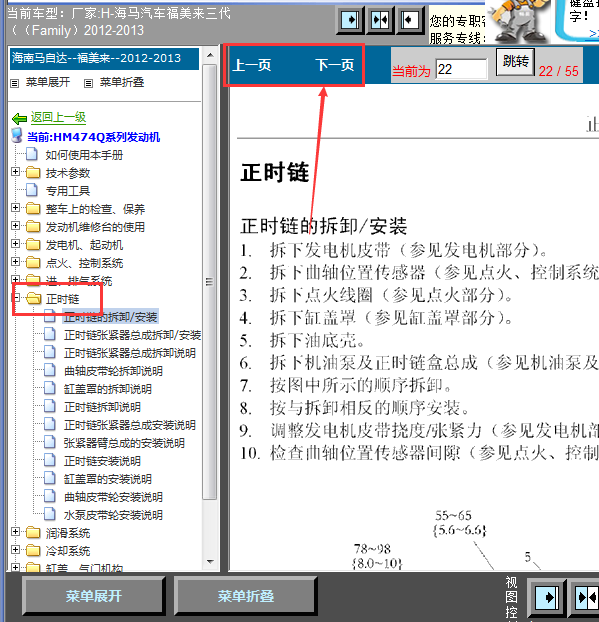
Task: Expand the 点火、控制系统 node
Action: (15, 261)
